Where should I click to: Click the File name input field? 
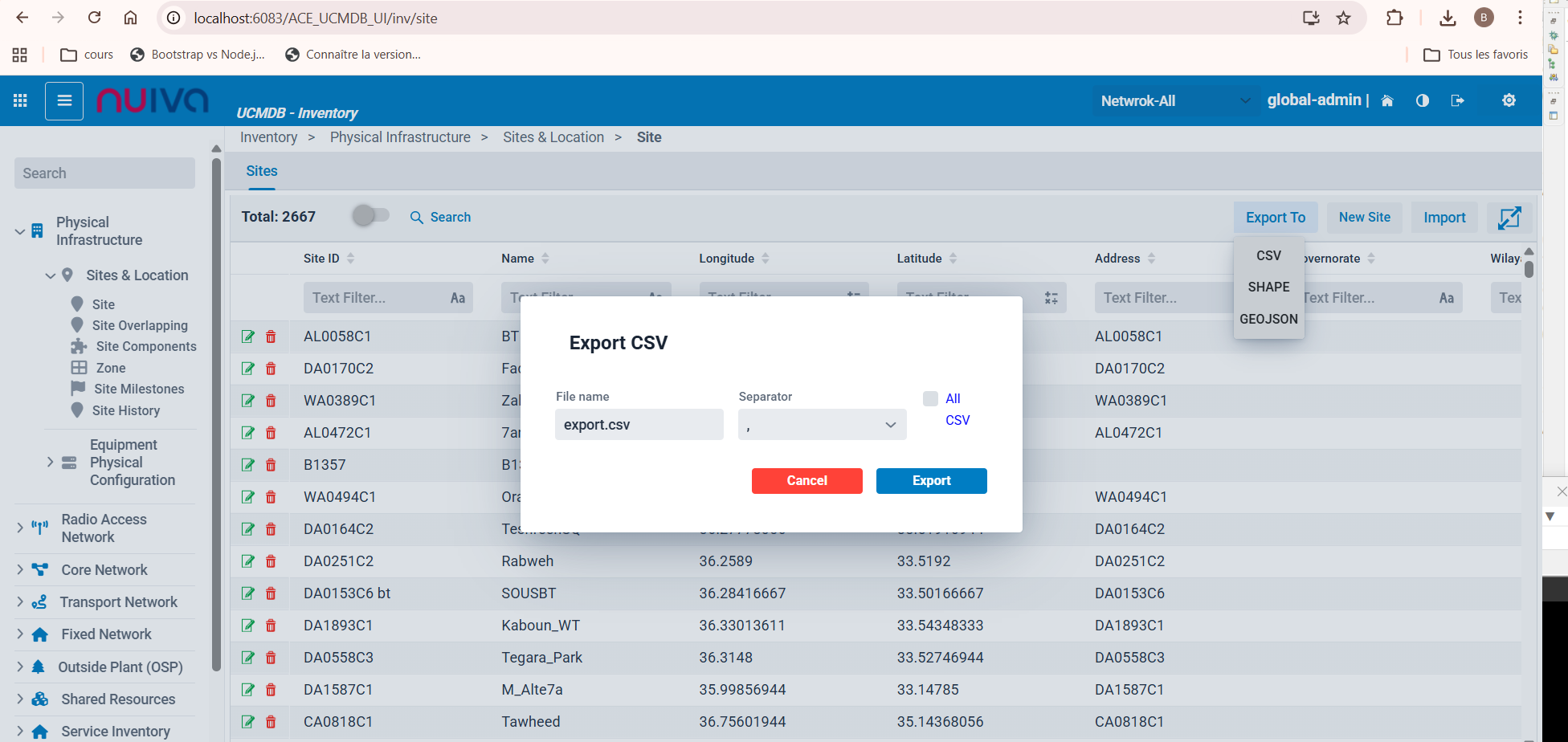coord(639,425)
